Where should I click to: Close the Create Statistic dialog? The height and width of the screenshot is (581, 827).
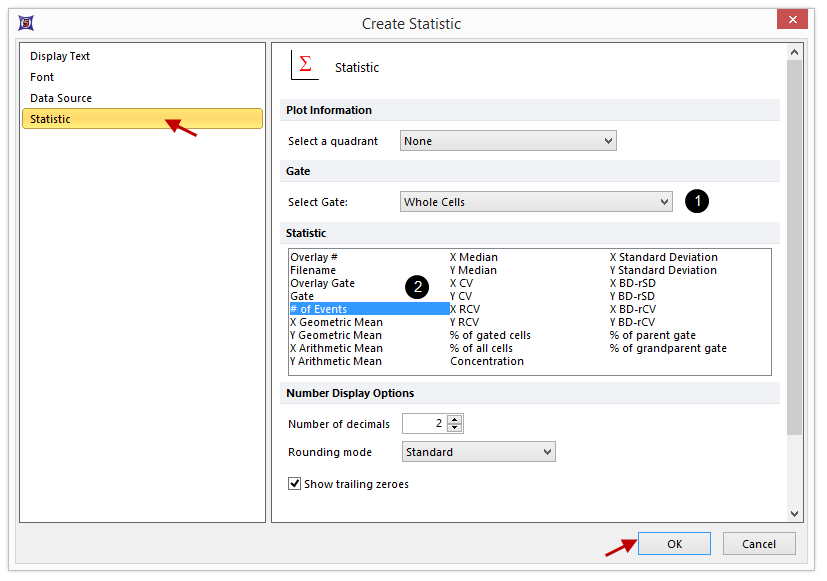coord(792,21)
